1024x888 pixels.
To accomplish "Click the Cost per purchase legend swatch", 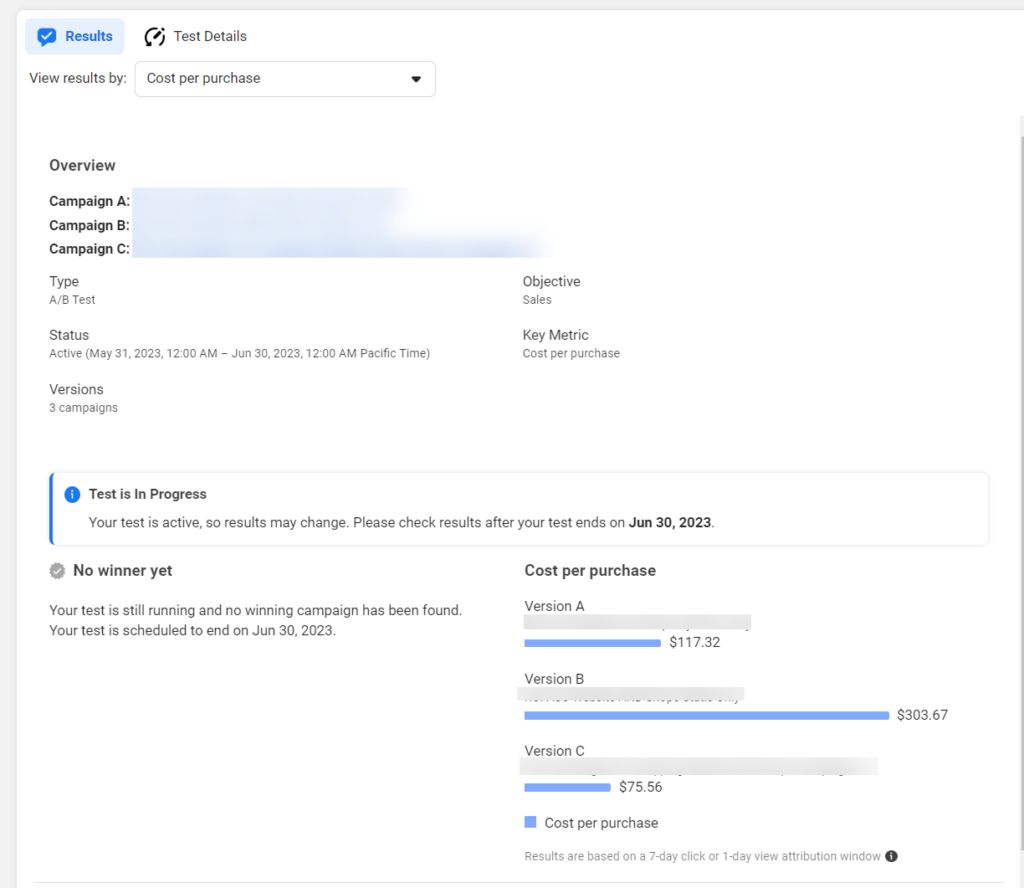I will click(x=530, y=822).
